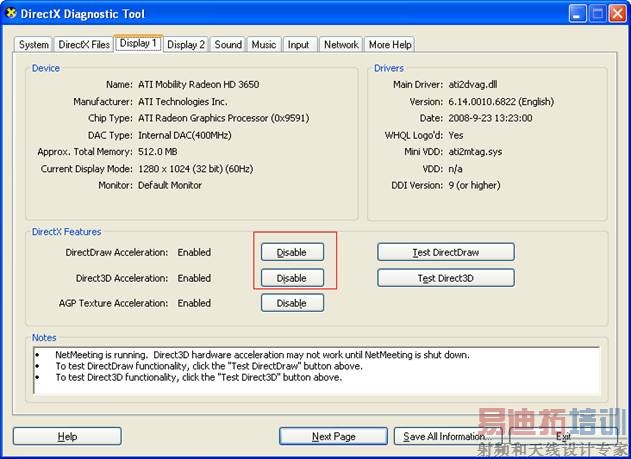The width and height of the screenshot is (631, 459).
Task: Click the NetMeeting is running note
Action: (x=262, y=355)
